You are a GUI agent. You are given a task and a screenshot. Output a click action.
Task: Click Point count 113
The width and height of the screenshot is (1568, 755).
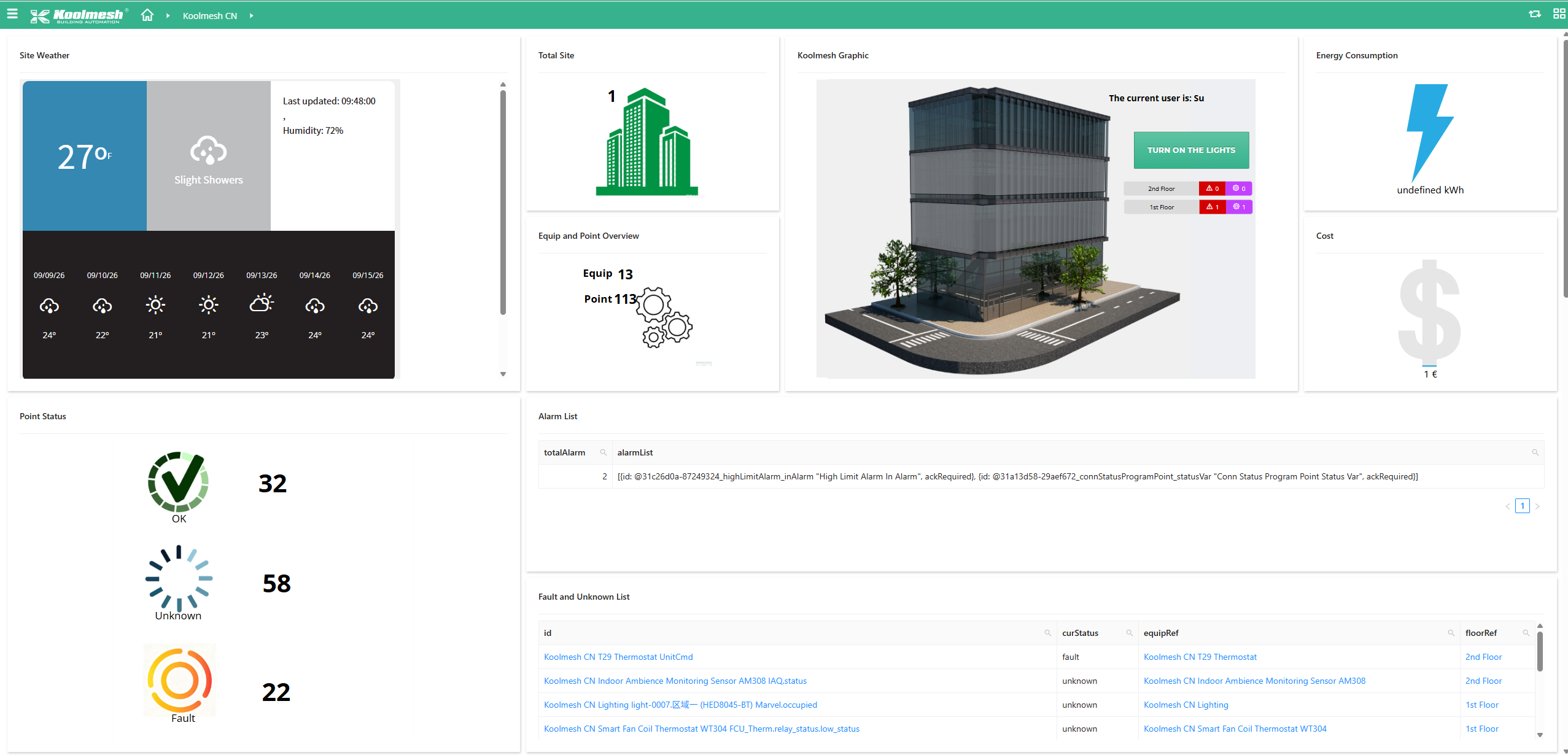pos(626,299)
